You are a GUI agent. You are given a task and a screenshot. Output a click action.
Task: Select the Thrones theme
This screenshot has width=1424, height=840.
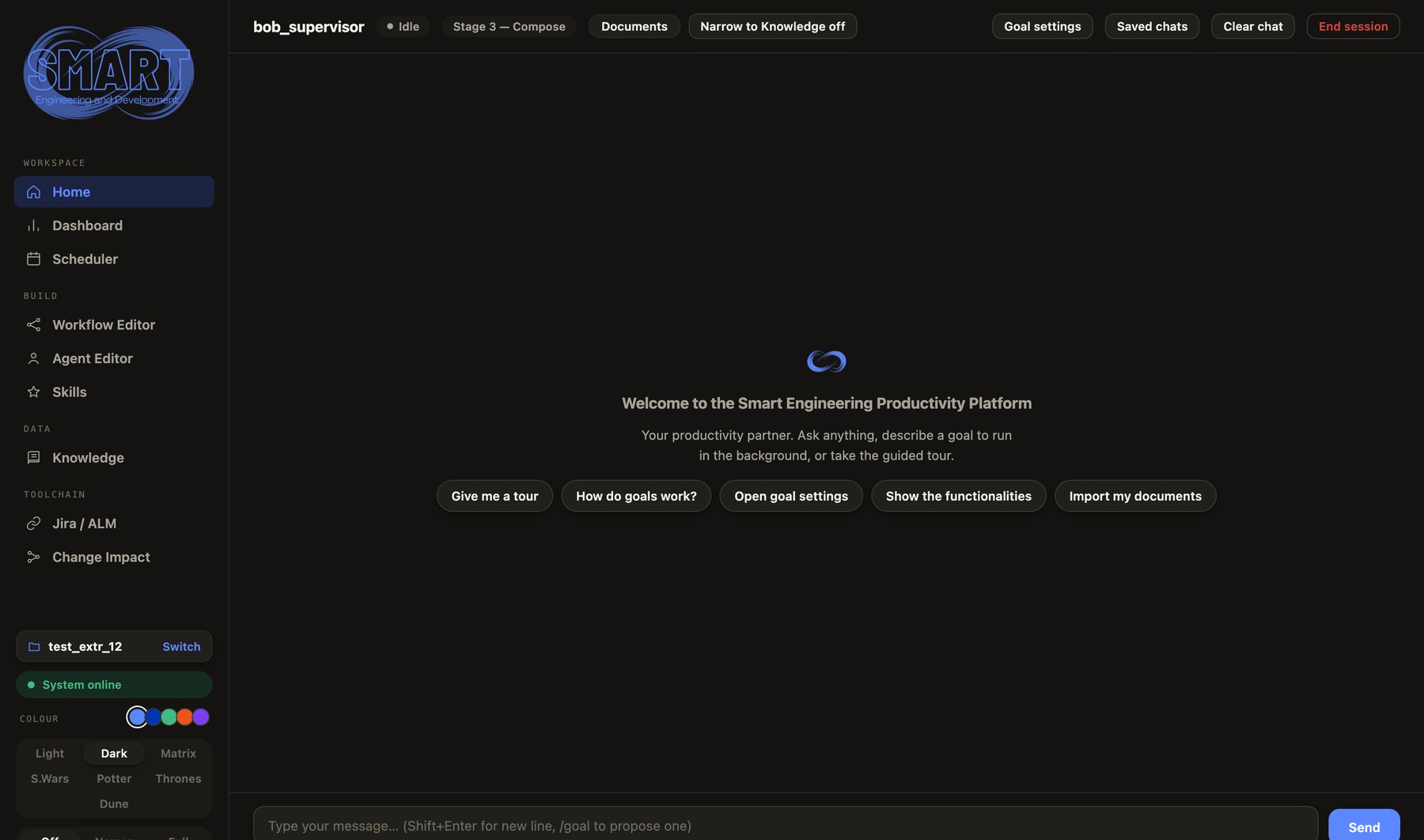(178, 779)
